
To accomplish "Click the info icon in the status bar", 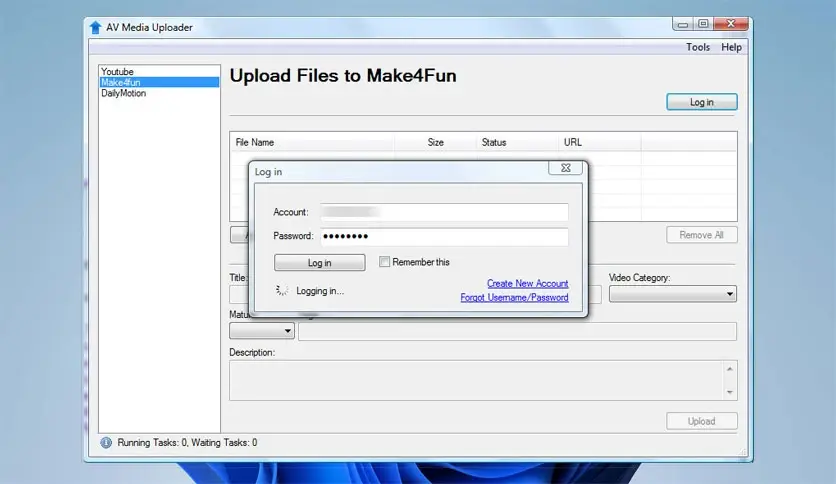I will [x=106, y=442].
